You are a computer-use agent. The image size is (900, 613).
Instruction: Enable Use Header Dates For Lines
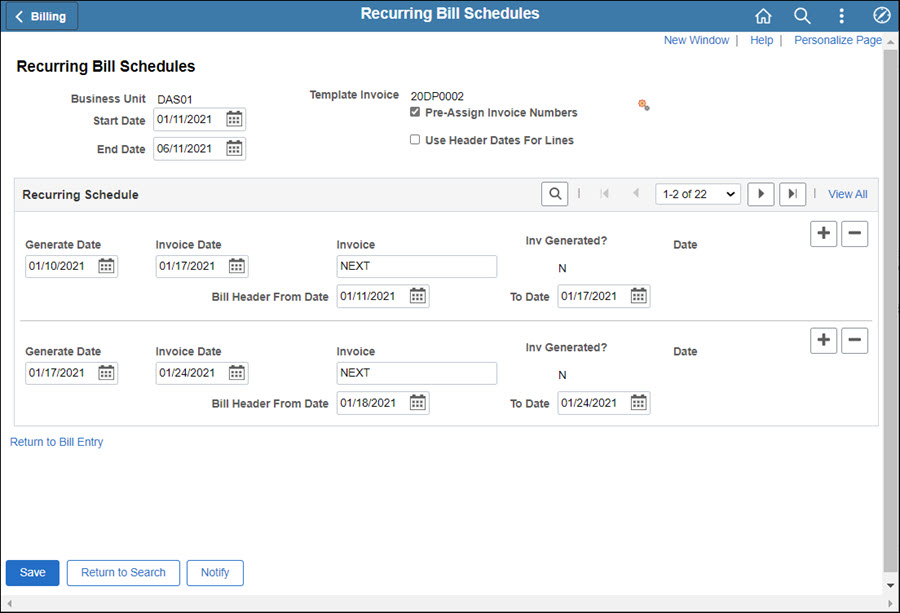point(415,139)
